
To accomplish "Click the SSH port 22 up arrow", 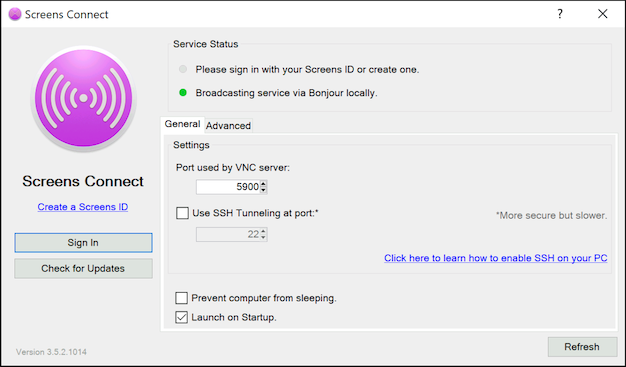I will (263, 231).
